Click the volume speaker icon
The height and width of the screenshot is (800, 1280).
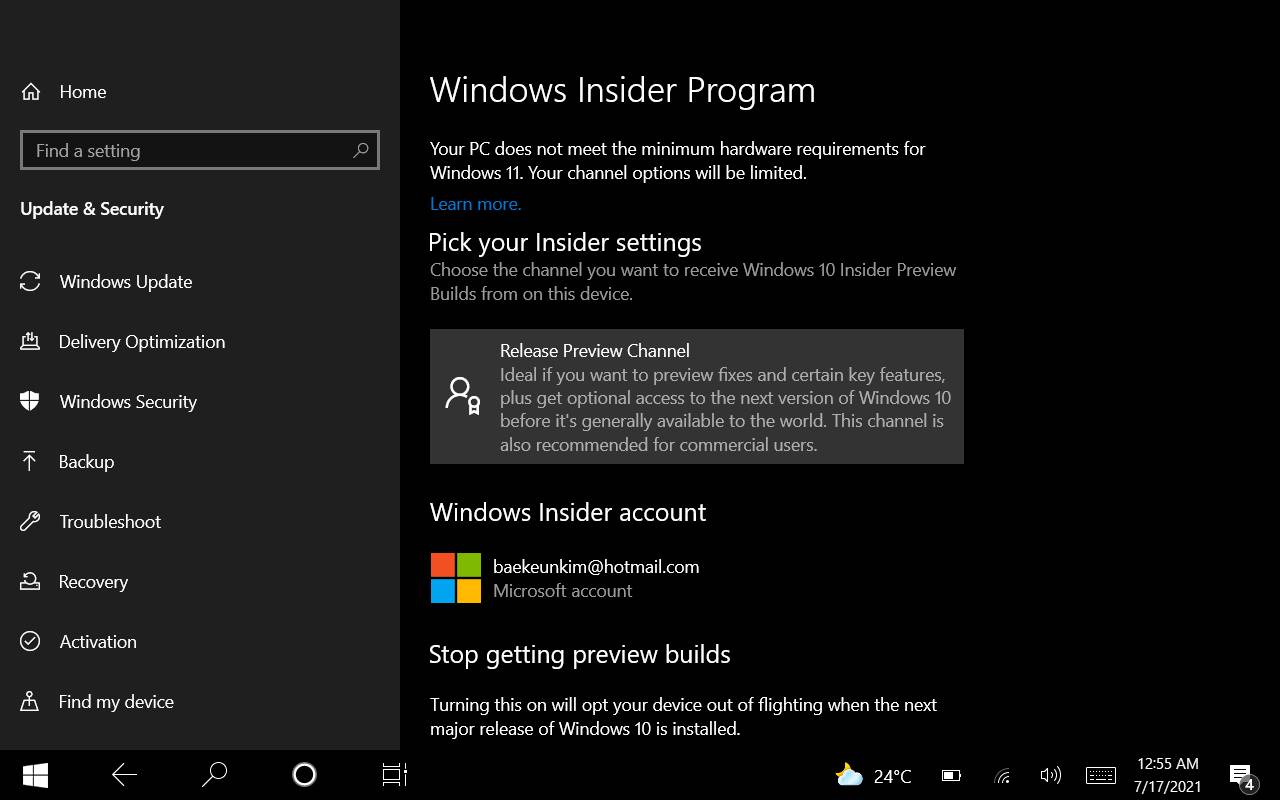[1050, 776]
